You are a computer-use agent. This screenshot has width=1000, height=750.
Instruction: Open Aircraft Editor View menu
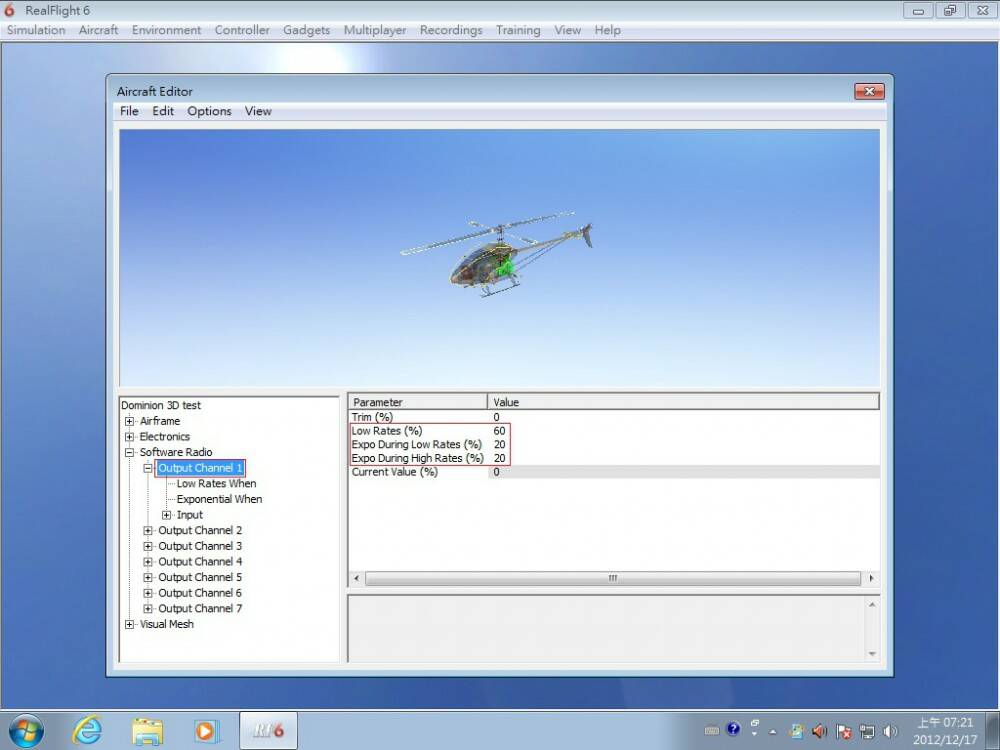258,111
